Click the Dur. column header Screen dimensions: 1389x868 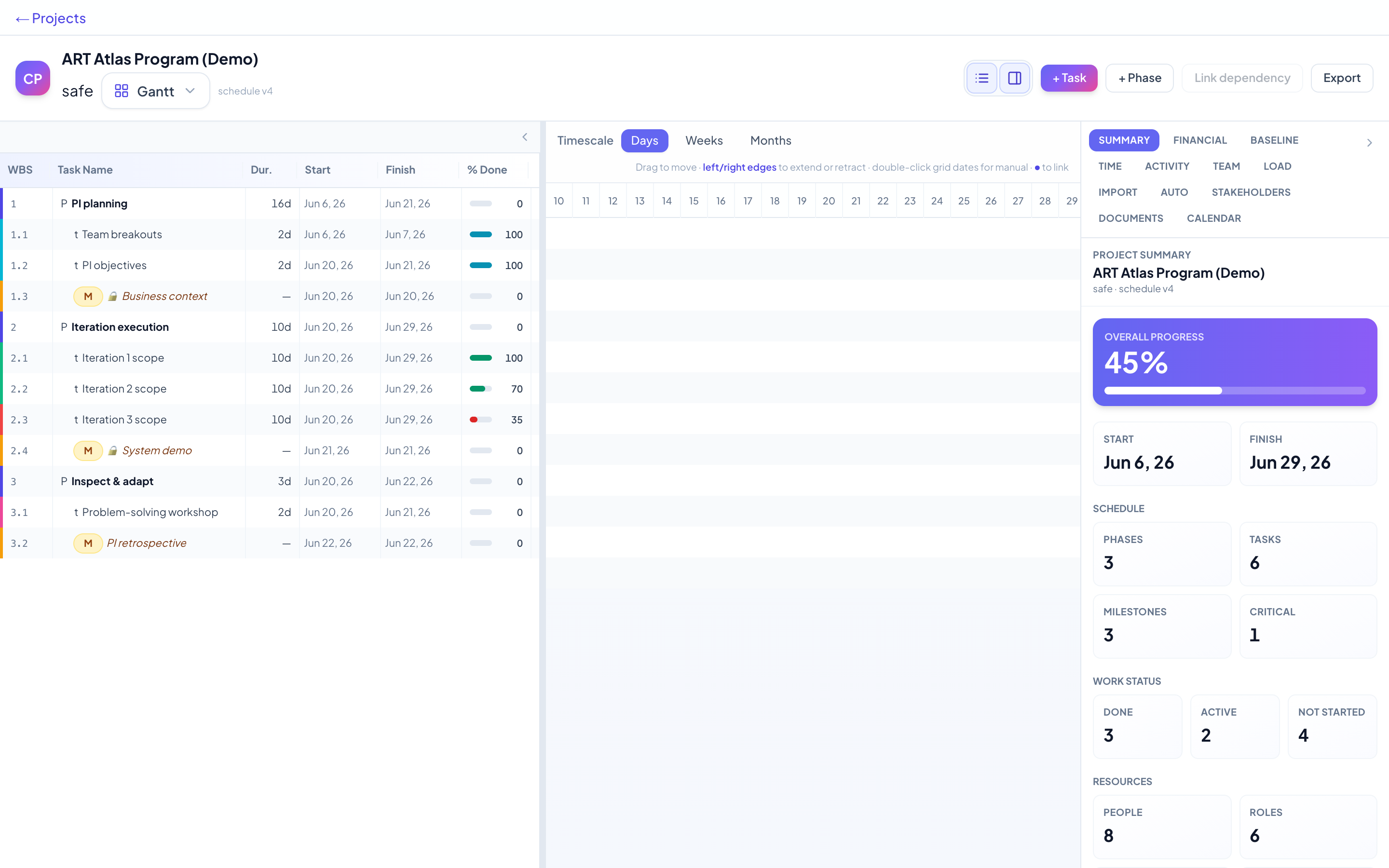pos(261,170)
